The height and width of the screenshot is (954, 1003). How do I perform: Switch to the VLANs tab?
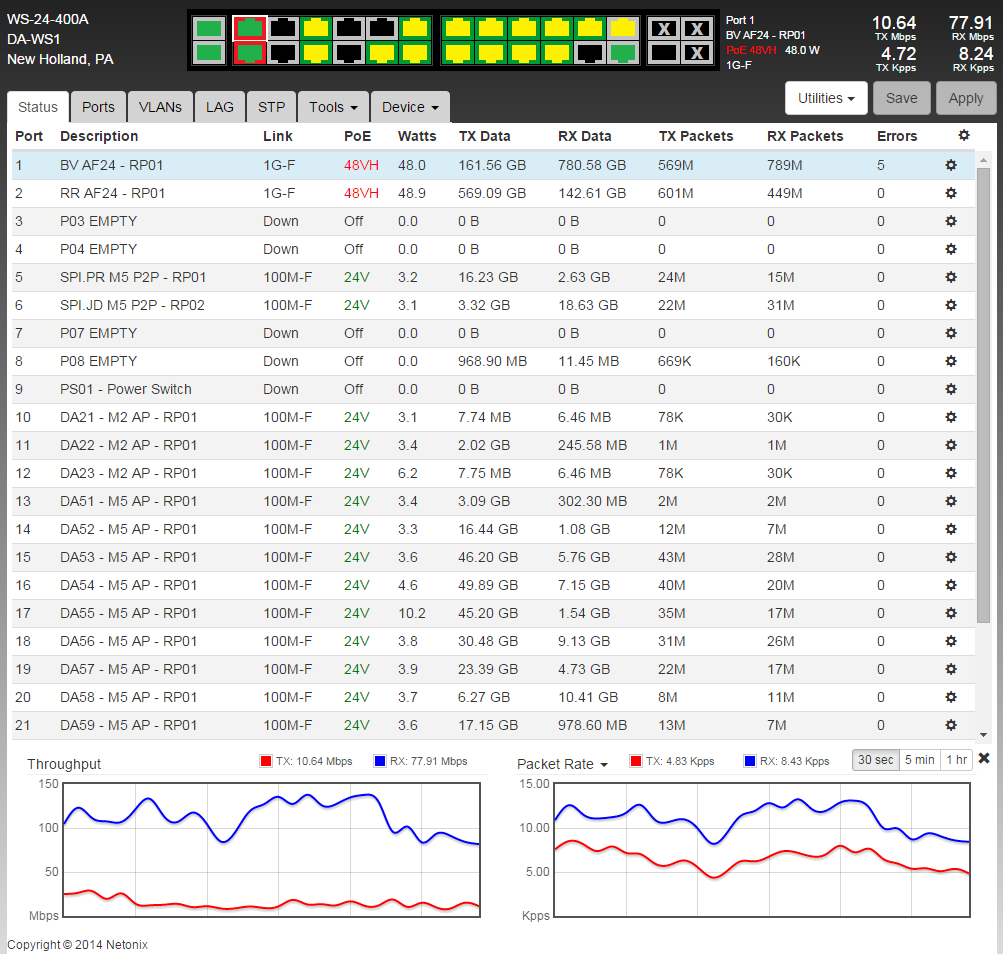click(x=160, y=107)
